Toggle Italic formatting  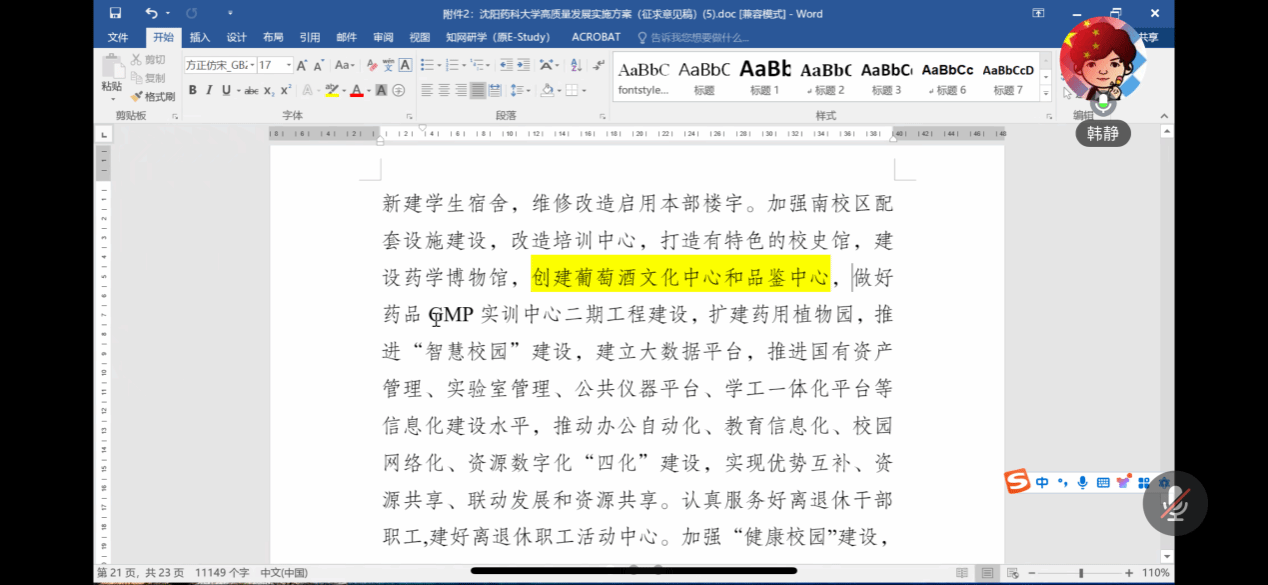coord(209,91)
